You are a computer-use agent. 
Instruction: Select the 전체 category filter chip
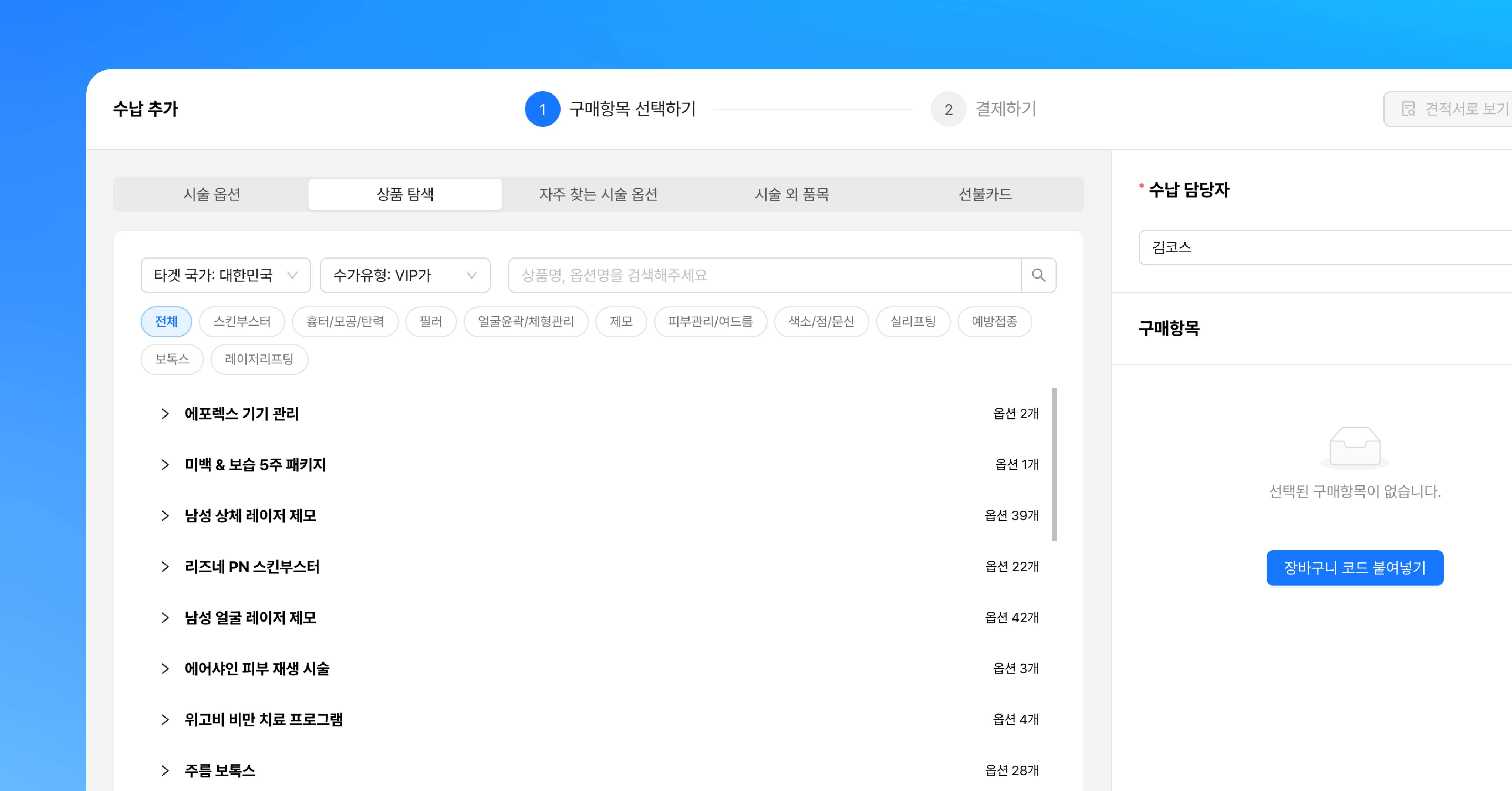(166, 321)
